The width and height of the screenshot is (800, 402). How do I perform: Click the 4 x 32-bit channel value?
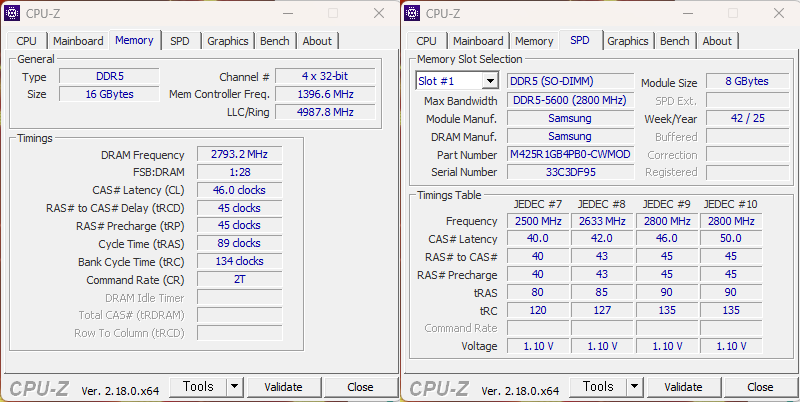click(x=325, y=77)
